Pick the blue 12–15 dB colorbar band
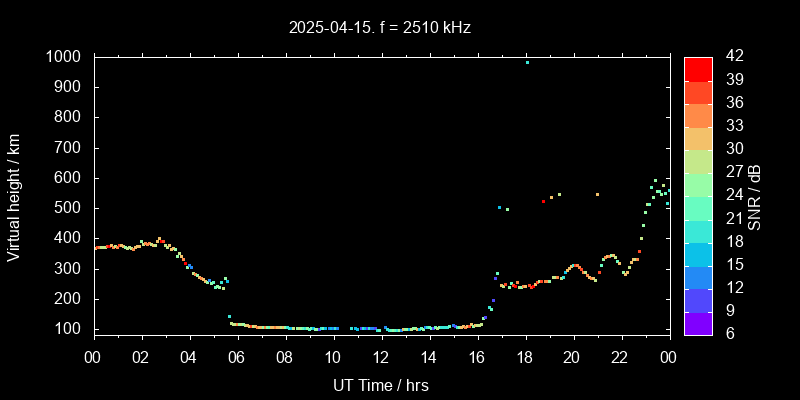 (698, 277)
